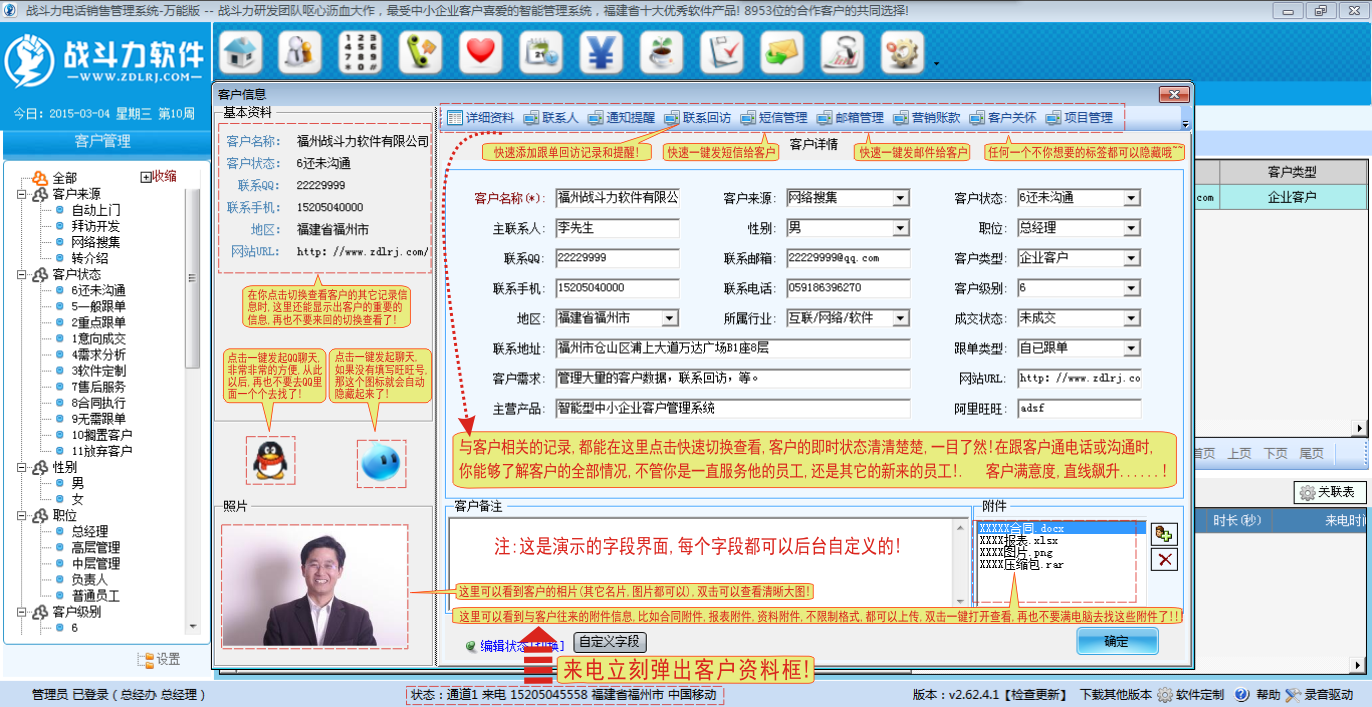Switch to the 邮箱管理 tab
This screenshot has height=707, width=1372.
click(850, 118)
